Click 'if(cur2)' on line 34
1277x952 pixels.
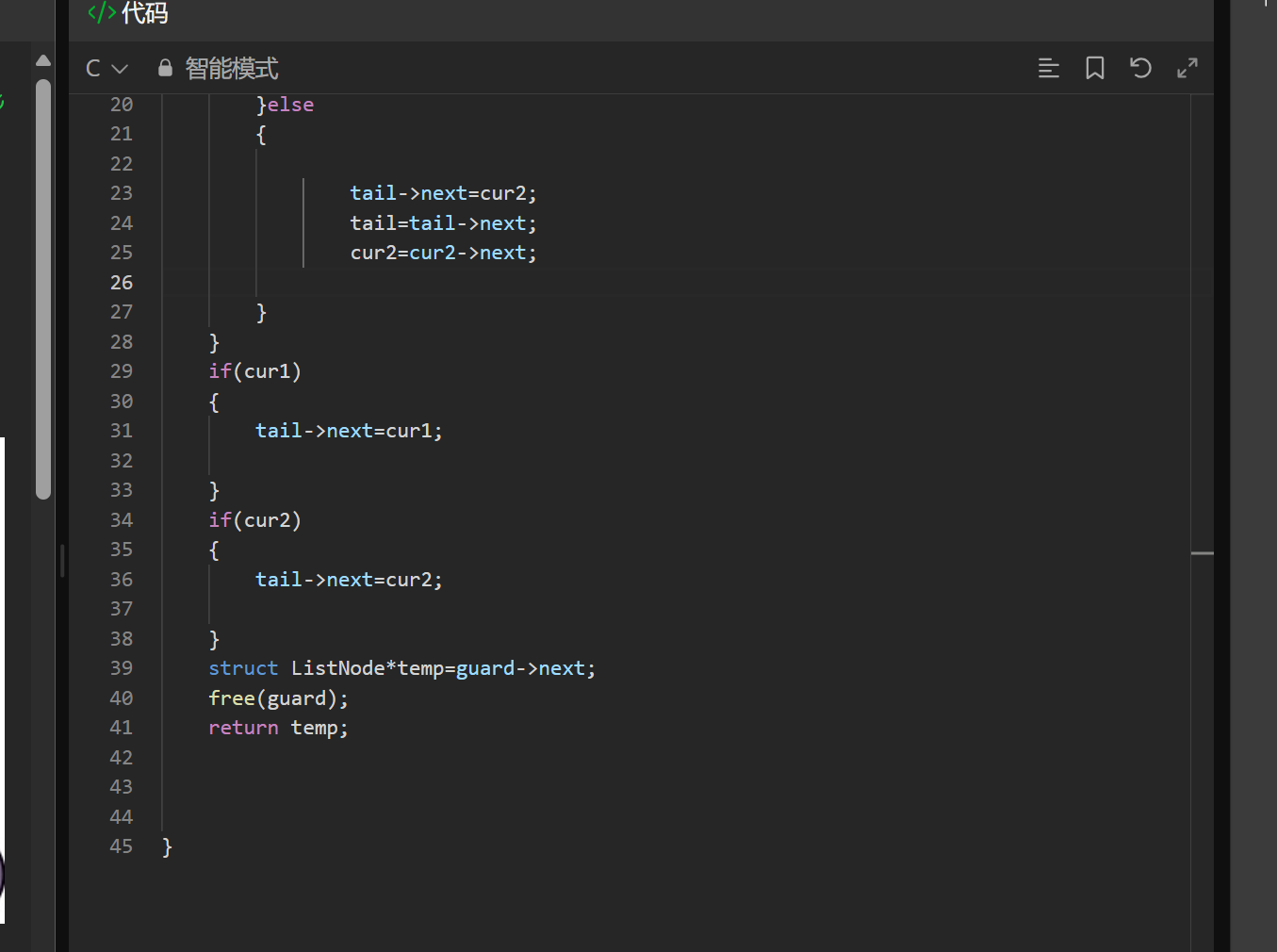click(254, 520)
